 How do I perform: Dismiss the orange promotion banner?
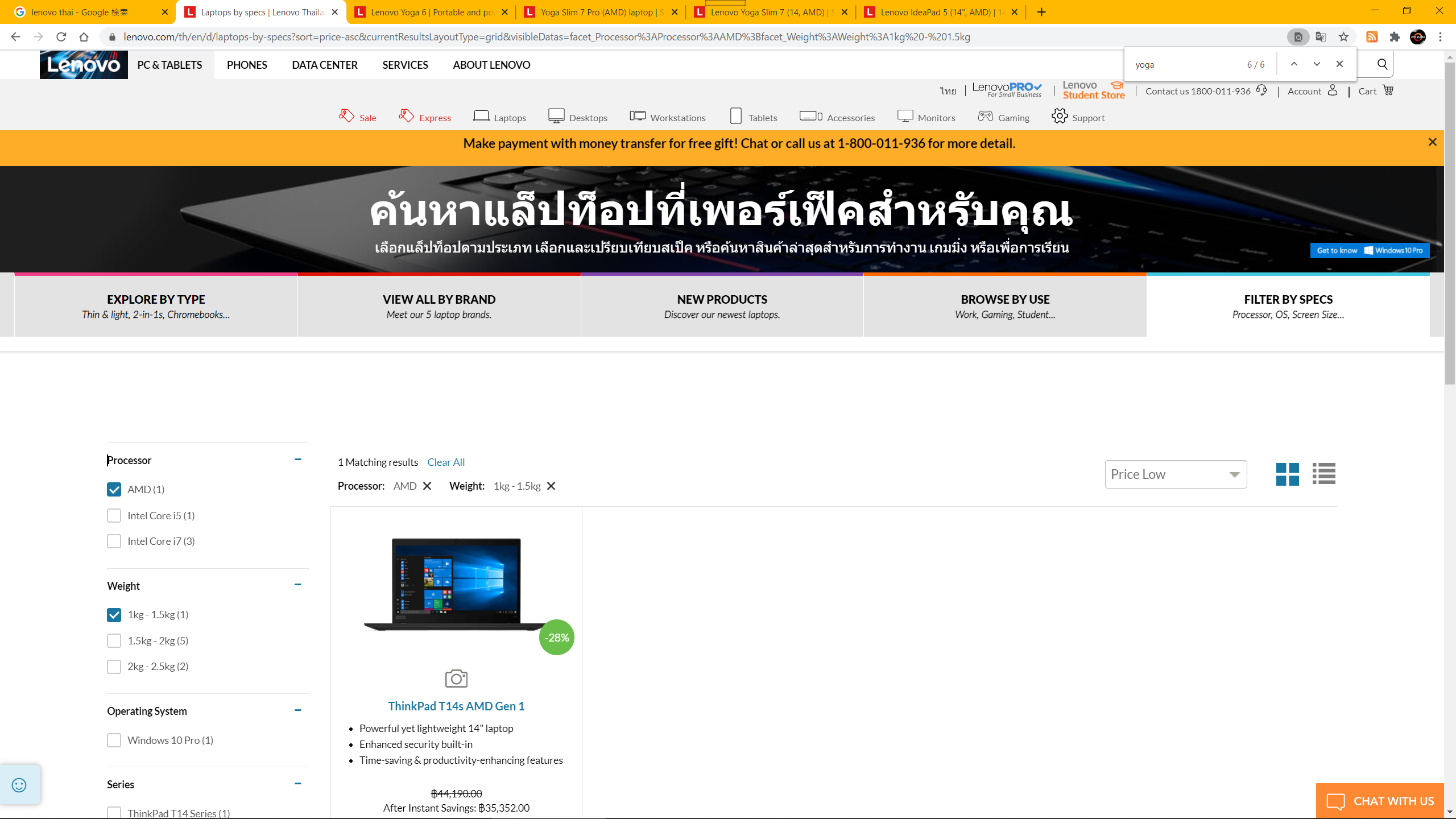tap(1432, 142)
